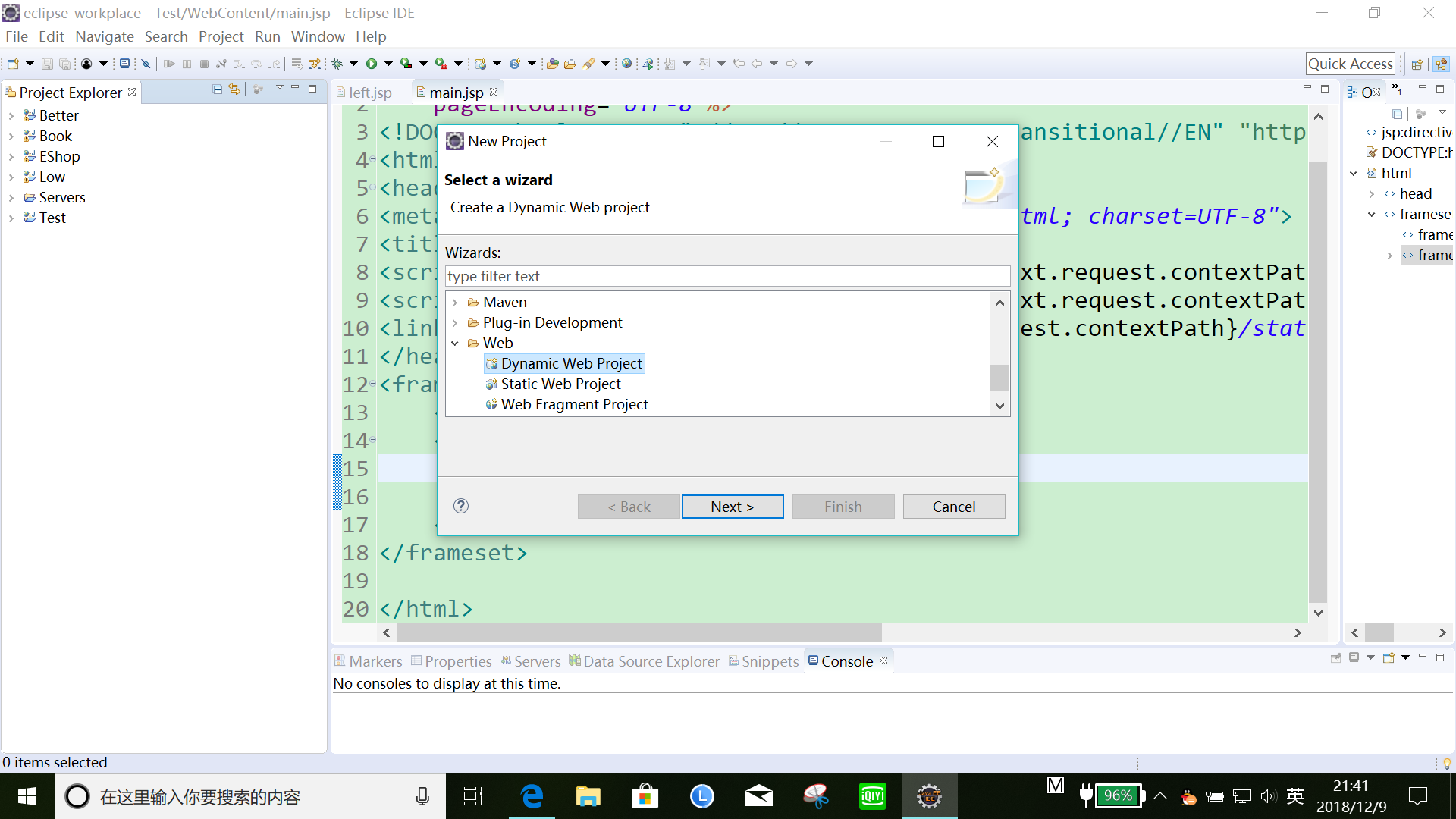1456x819 pixels.
Task: Click the Next > button
Action: click(x=733, y=507)
